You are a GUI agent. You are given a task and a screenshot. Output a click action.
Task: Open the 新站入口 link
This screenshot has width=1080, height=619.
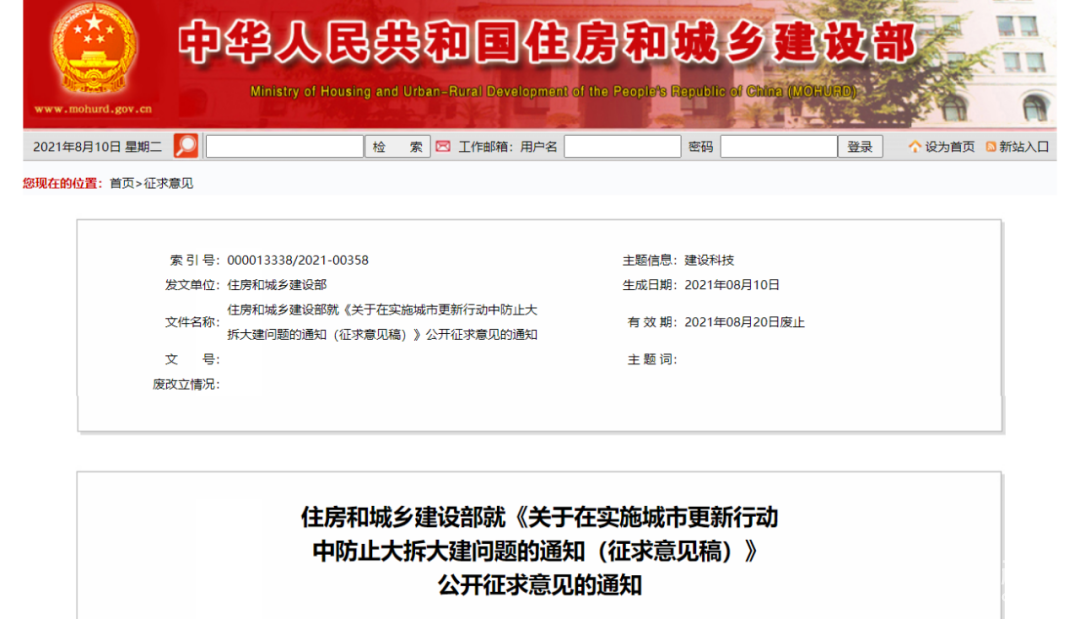1024,147
